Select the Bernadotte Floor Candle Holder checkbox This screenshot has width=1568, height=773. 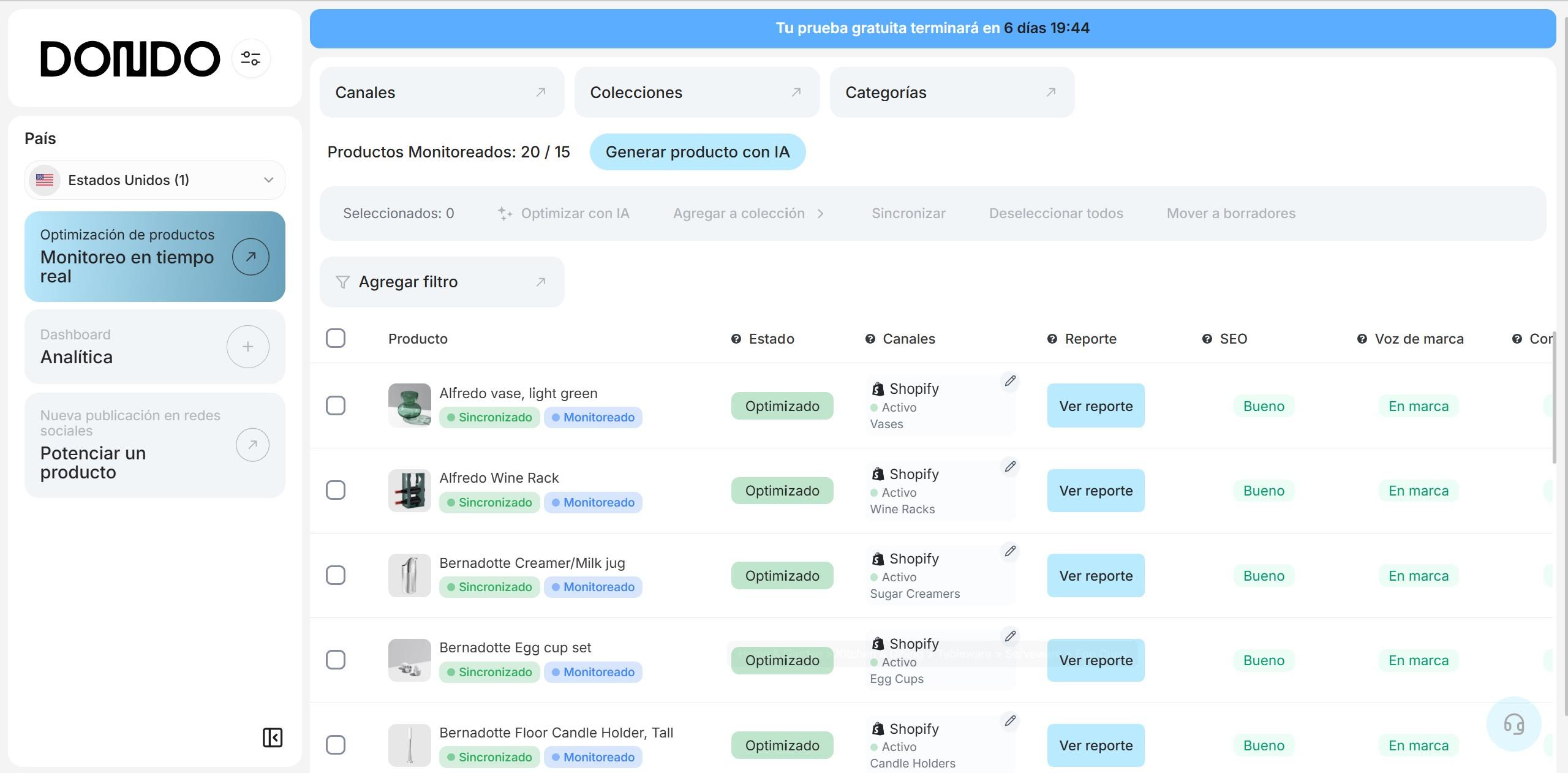tap(336, 745)
